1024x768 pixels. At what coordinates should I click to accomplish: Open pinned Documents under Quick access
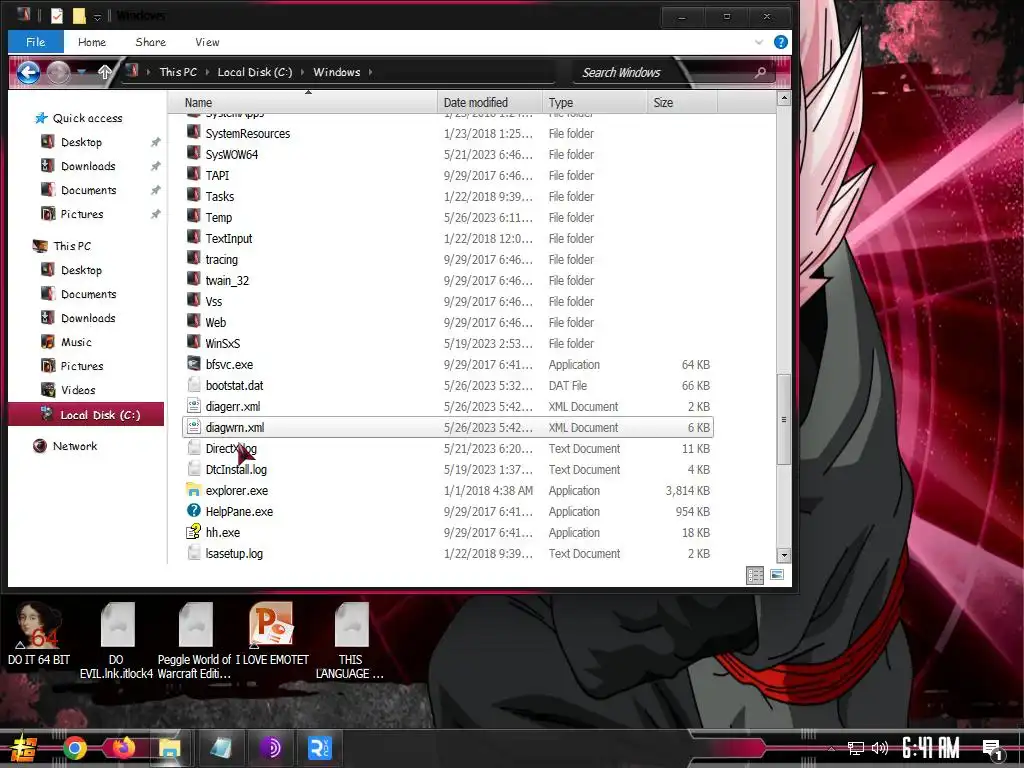tap(88, 191)
